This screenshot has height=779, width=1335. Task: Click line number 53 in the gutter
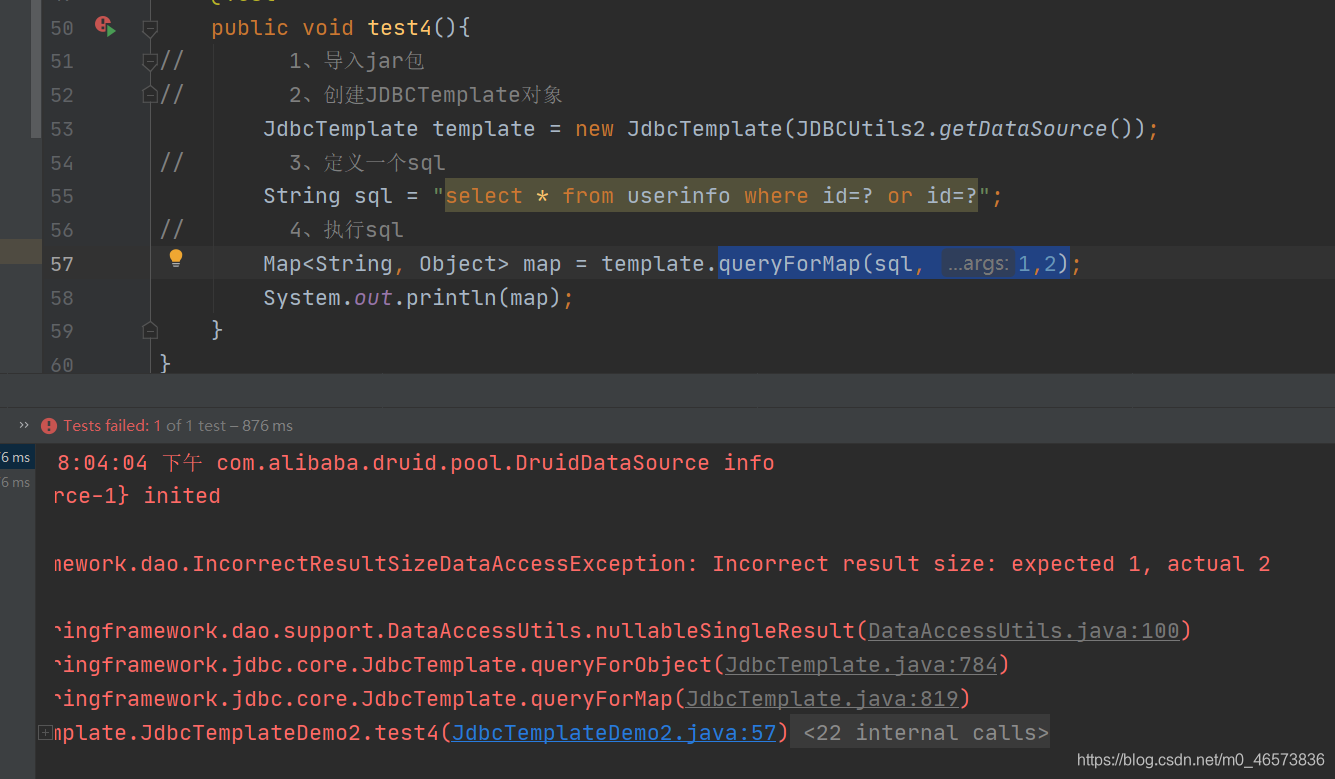(x=62, y=129)
